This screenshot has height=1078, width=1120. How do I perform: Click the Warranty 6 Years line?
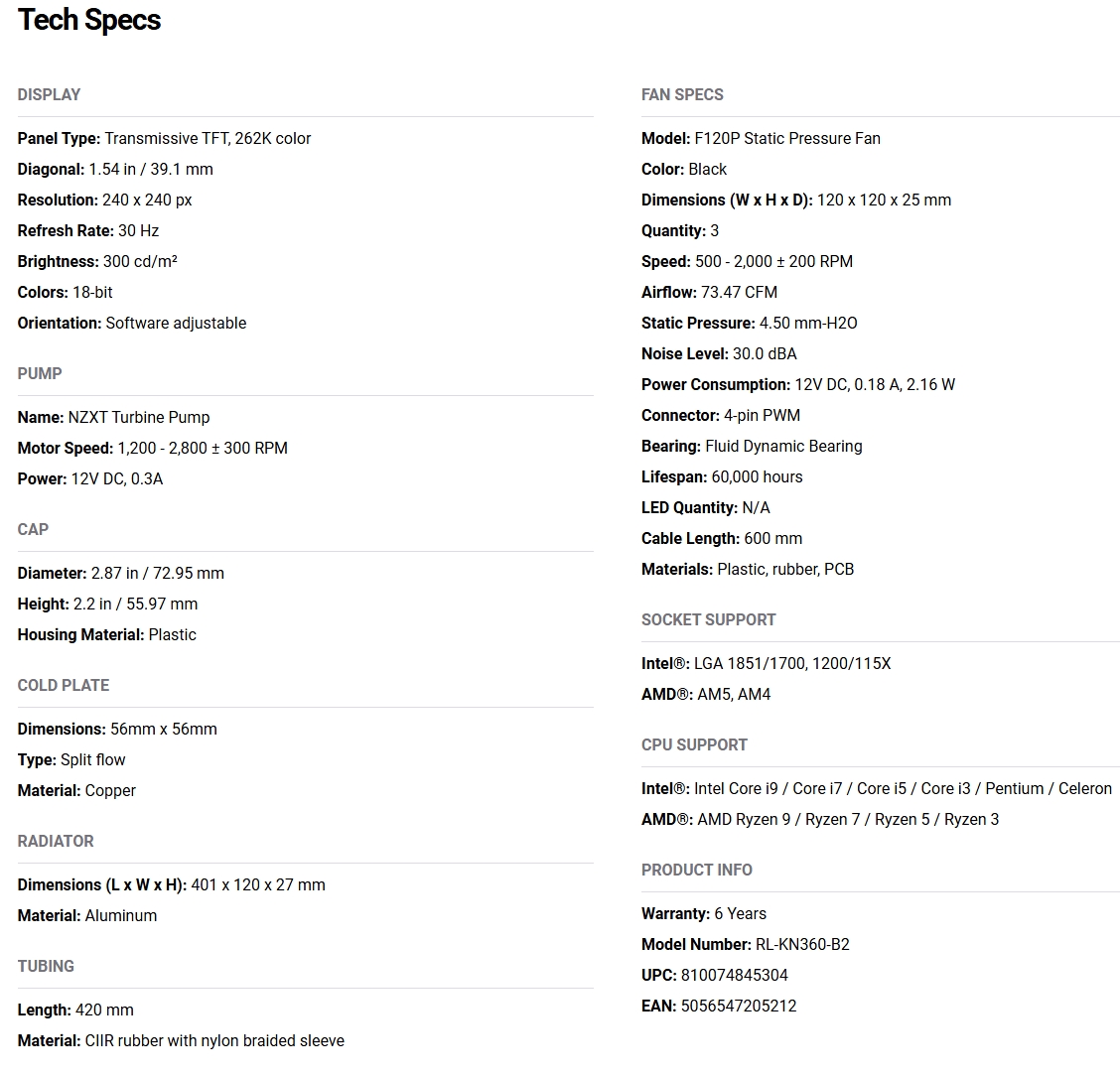pos(704,914)
